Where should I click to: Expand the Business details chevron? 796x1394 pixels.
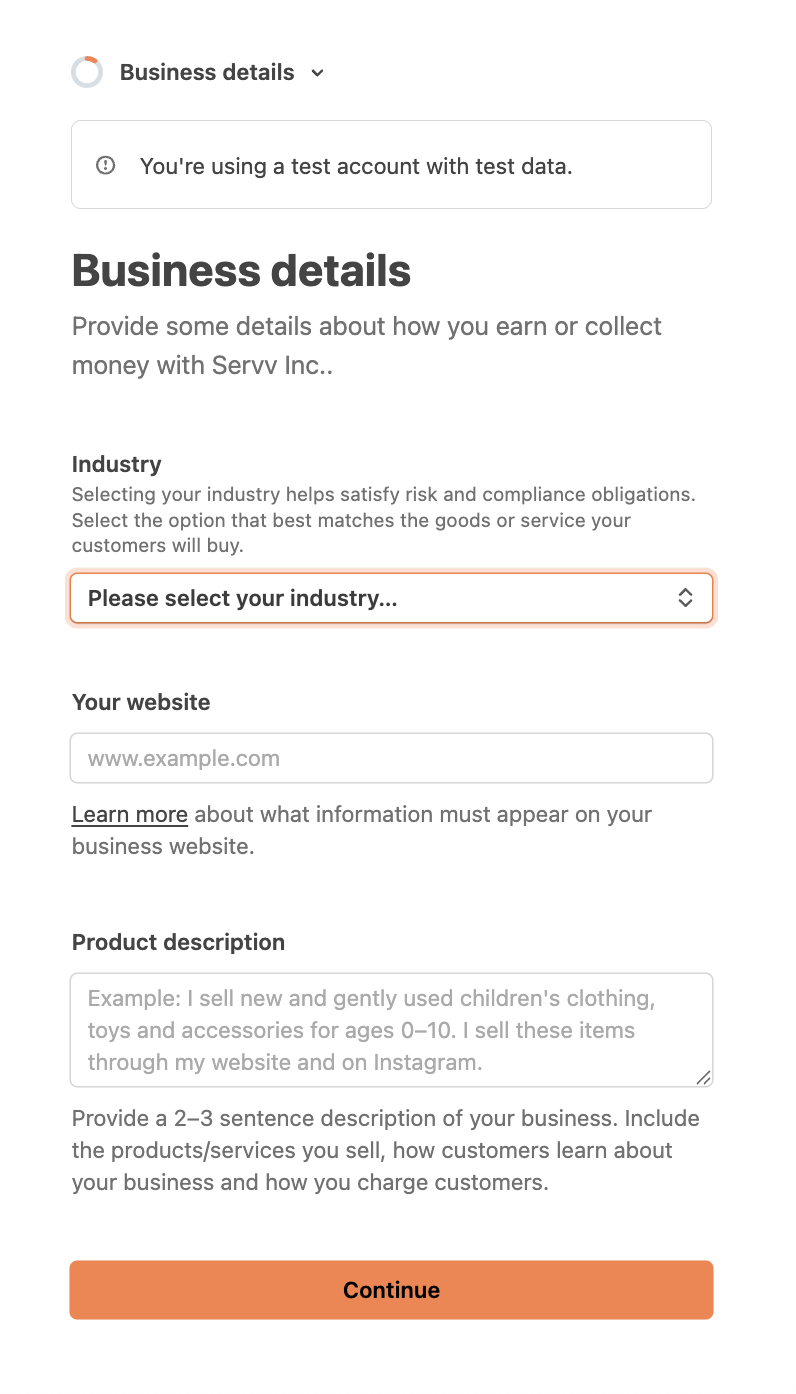317,73
